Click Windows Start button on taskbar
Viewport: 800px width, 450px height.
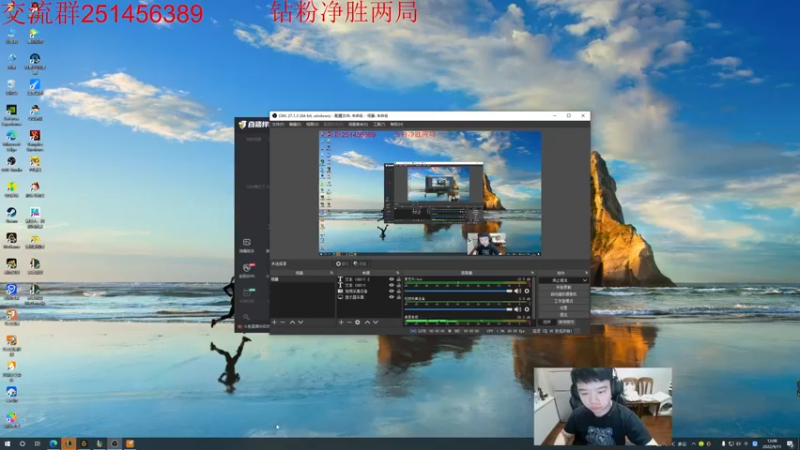7,443
